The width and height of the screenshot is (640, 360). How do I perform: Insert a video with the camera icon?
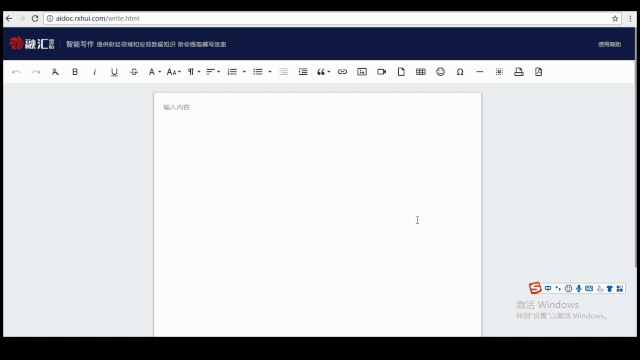[381, 72]
